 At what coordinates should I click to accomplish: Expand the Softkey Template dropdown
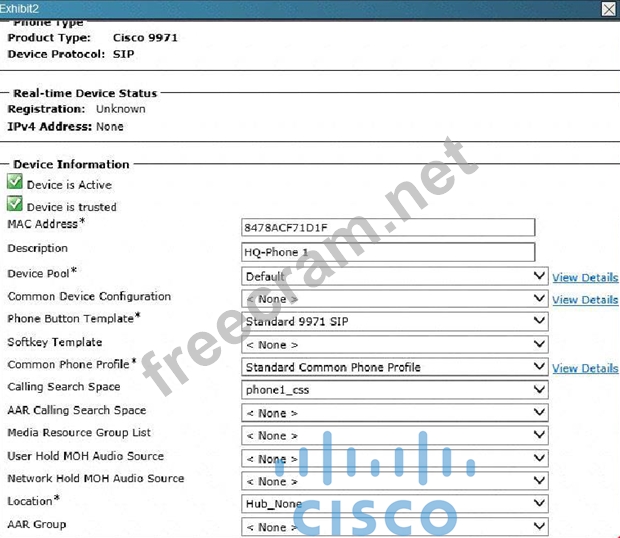394,345
